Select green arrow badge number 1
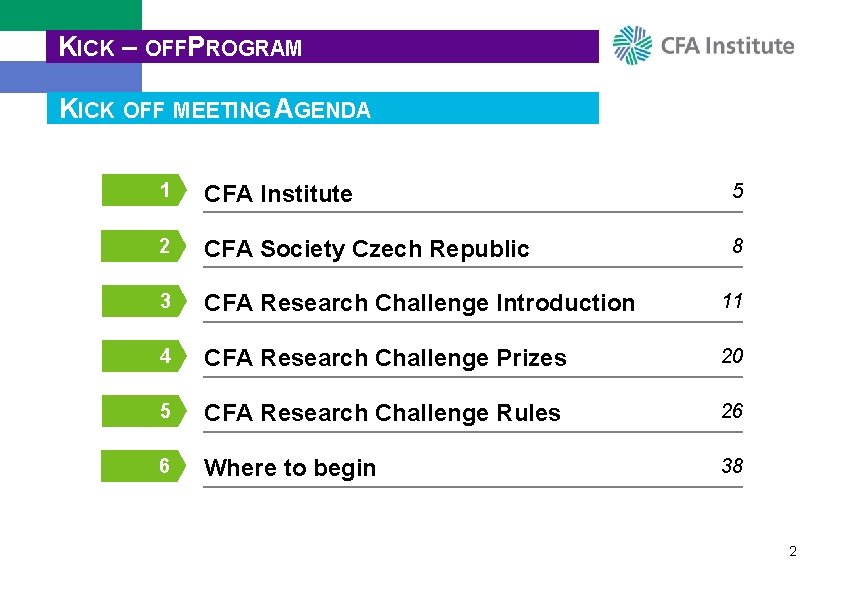842x595 pixels. point(144,190)
